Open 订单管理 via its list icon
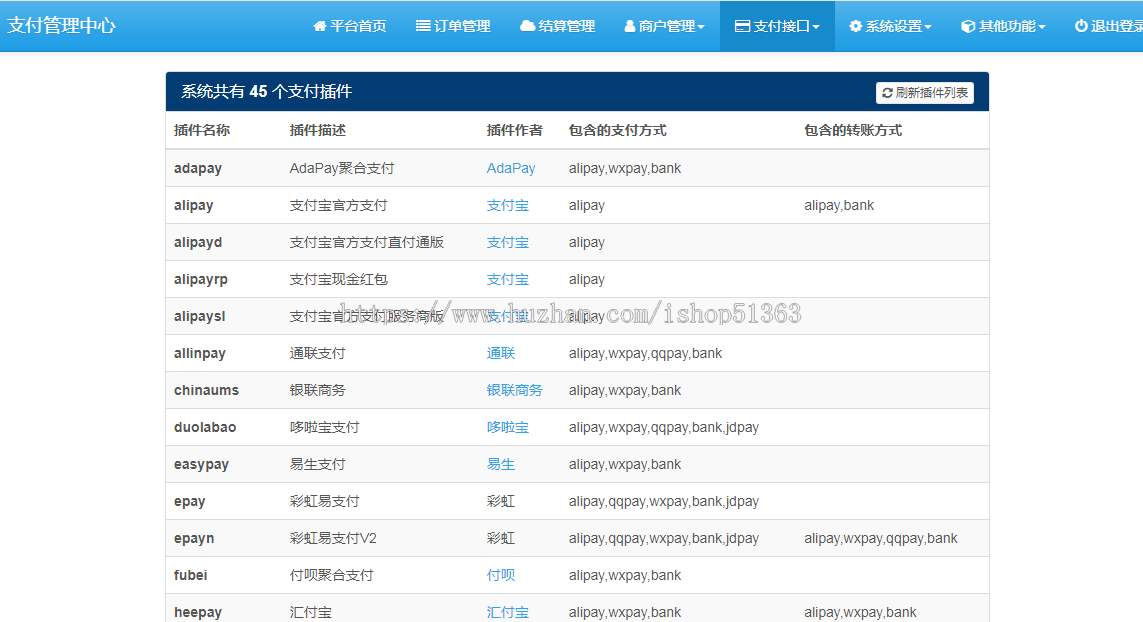This screenshot has width=1143, height=622. tap(423, 26)
